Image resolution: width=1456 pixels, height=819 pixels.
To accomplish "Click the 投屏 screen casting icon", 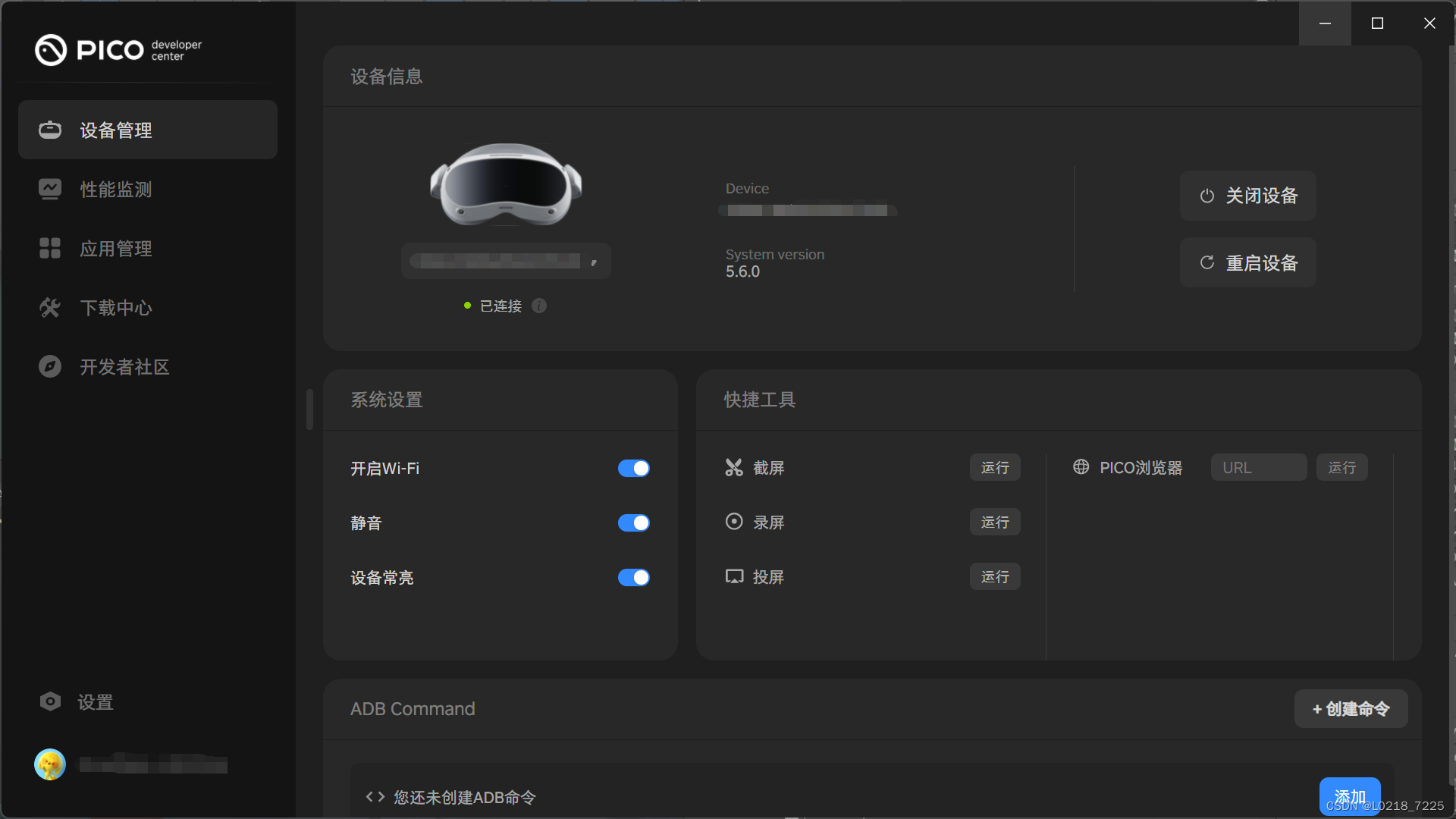I will coord(733,576).
